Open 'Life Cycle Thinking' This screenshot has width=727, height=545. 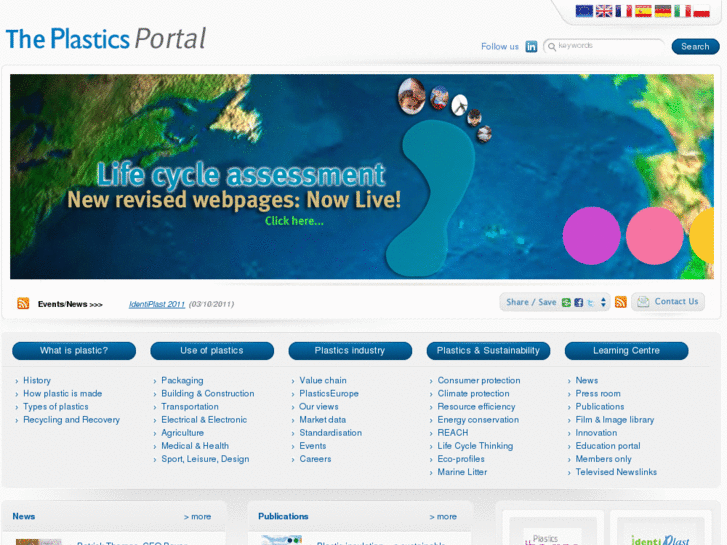tap(475, 446)
